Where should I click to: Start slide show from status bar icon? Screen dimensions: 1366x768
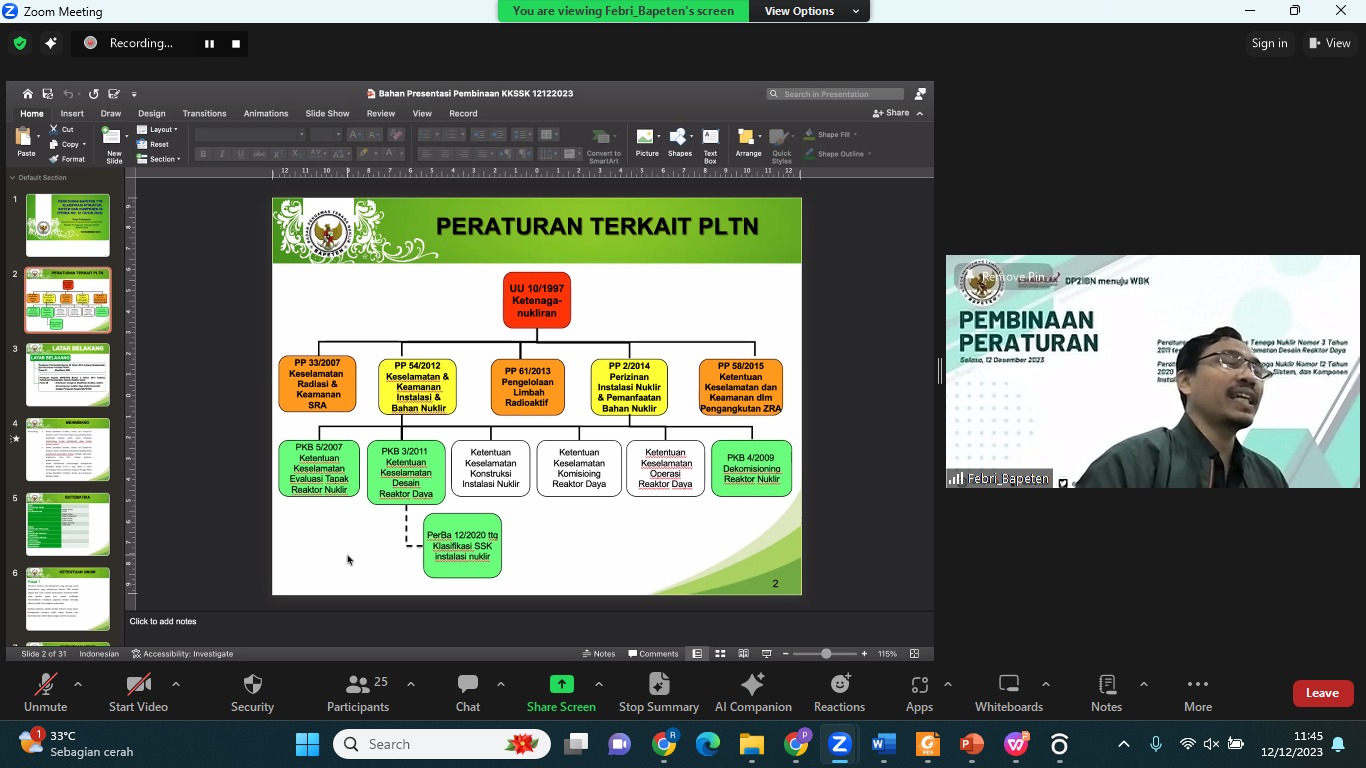(x=767, y=654)
